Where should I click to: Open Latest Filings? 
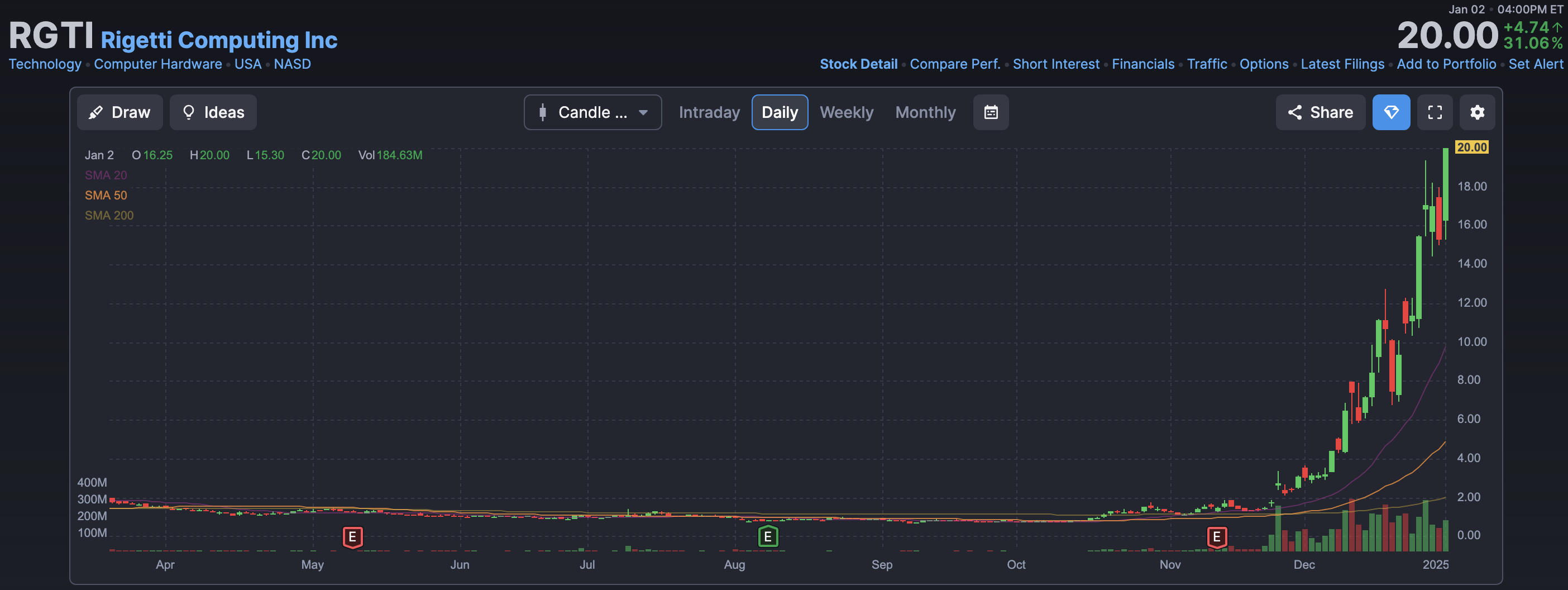pyautogui.click(x=1343, y=64)
